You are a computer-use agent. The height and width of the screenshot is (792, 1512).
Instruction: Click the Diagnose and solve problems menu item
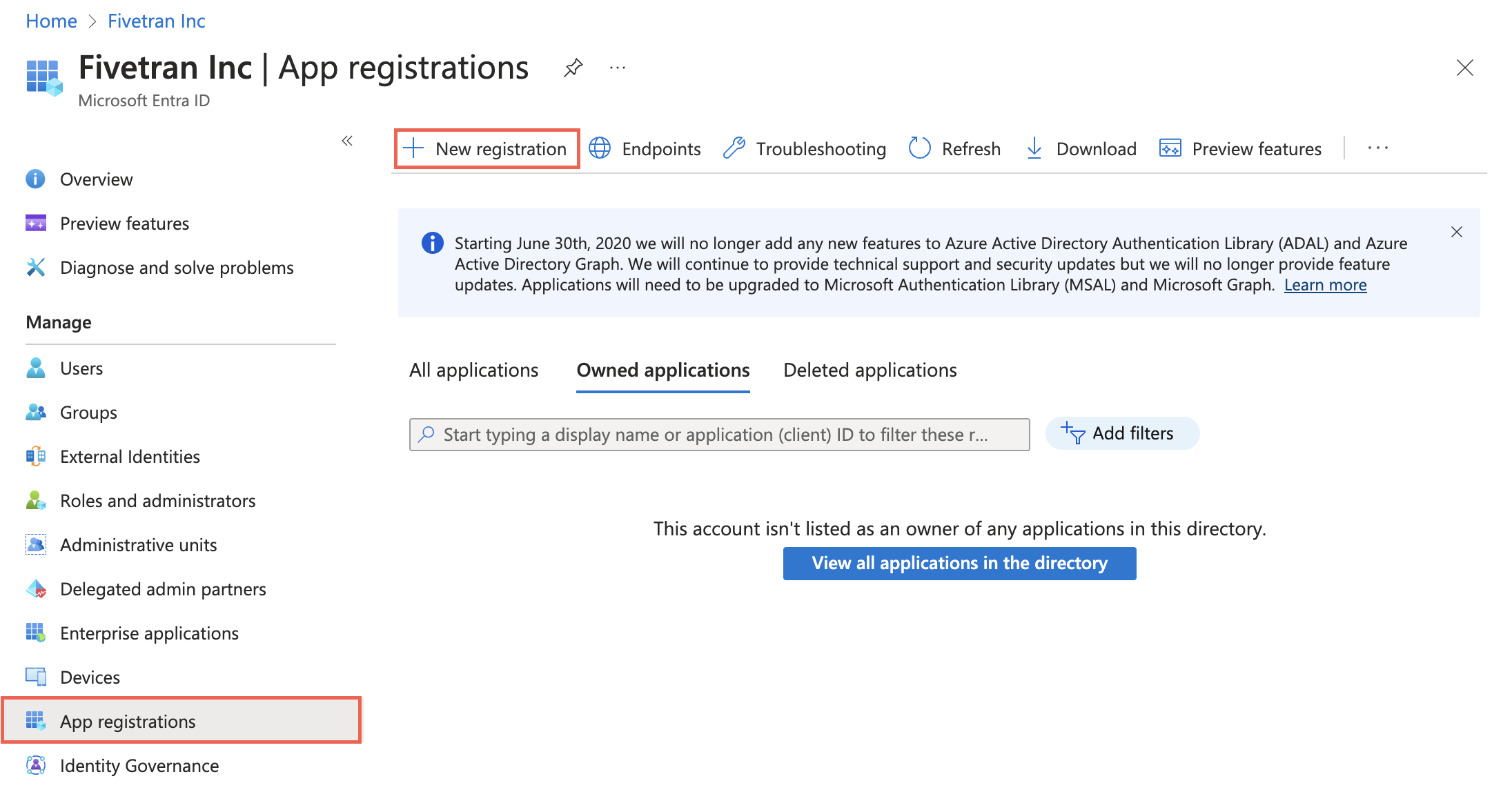177,268
